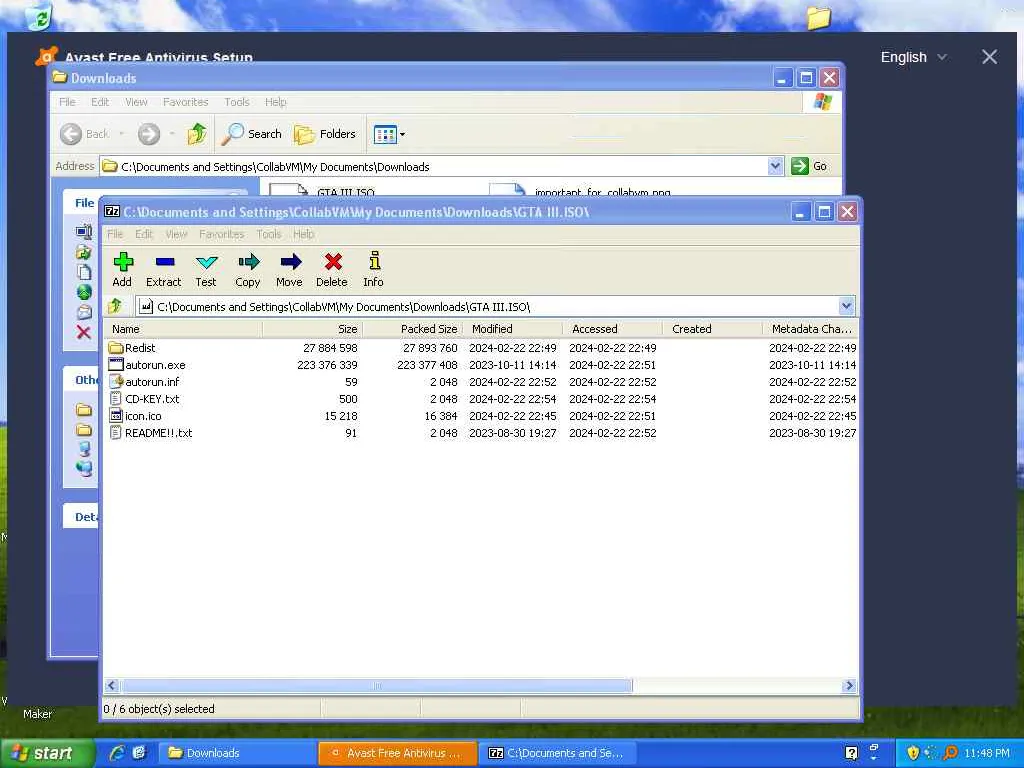The width and height of the screenshot is (1024, 768).
Task: Click the Add button in 7-Zip toolbar
Action: pyautogui.click(x=122, y=270)
